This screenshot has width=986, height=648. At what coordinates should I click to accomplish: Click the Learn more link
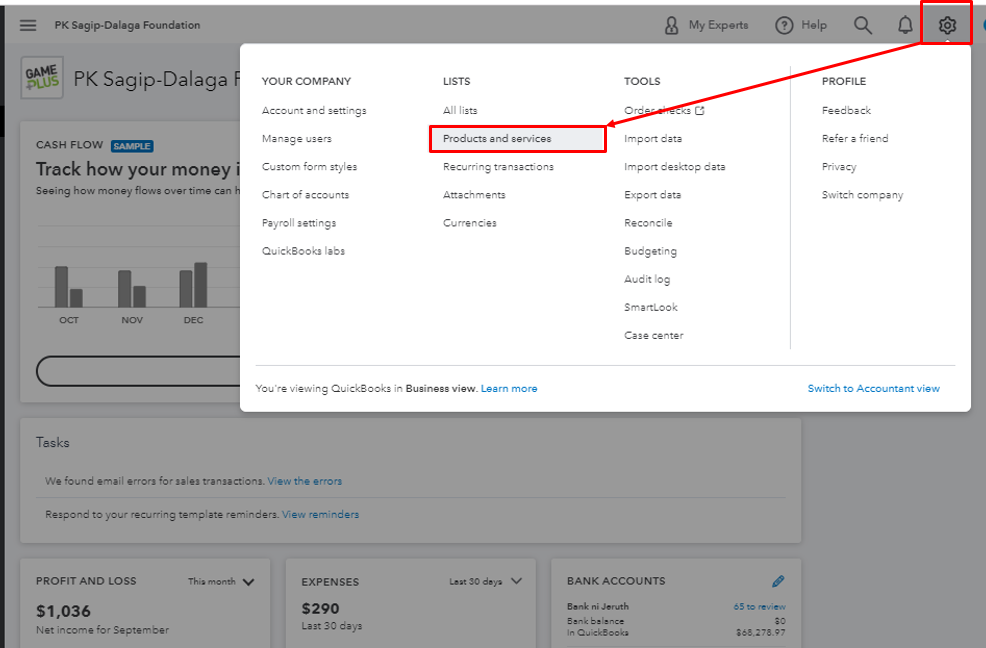508,388
